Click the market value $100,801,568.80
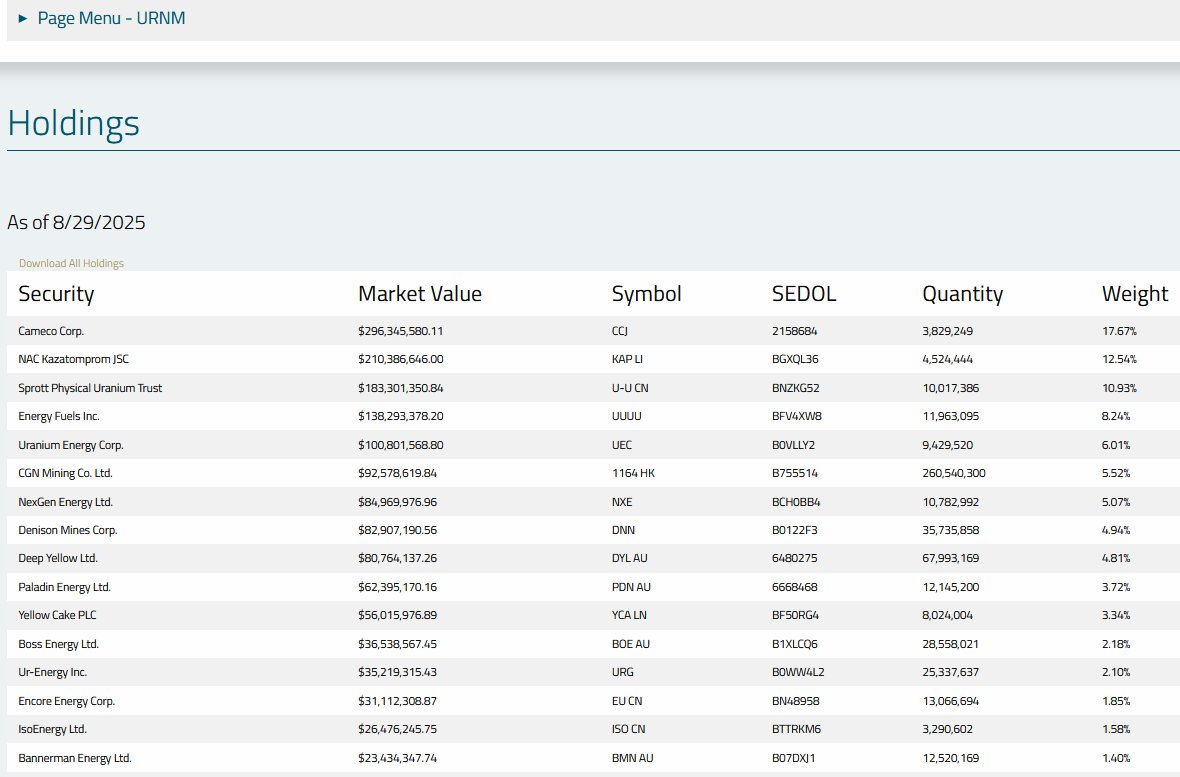1180x777 pixels. tap(400, 445)
